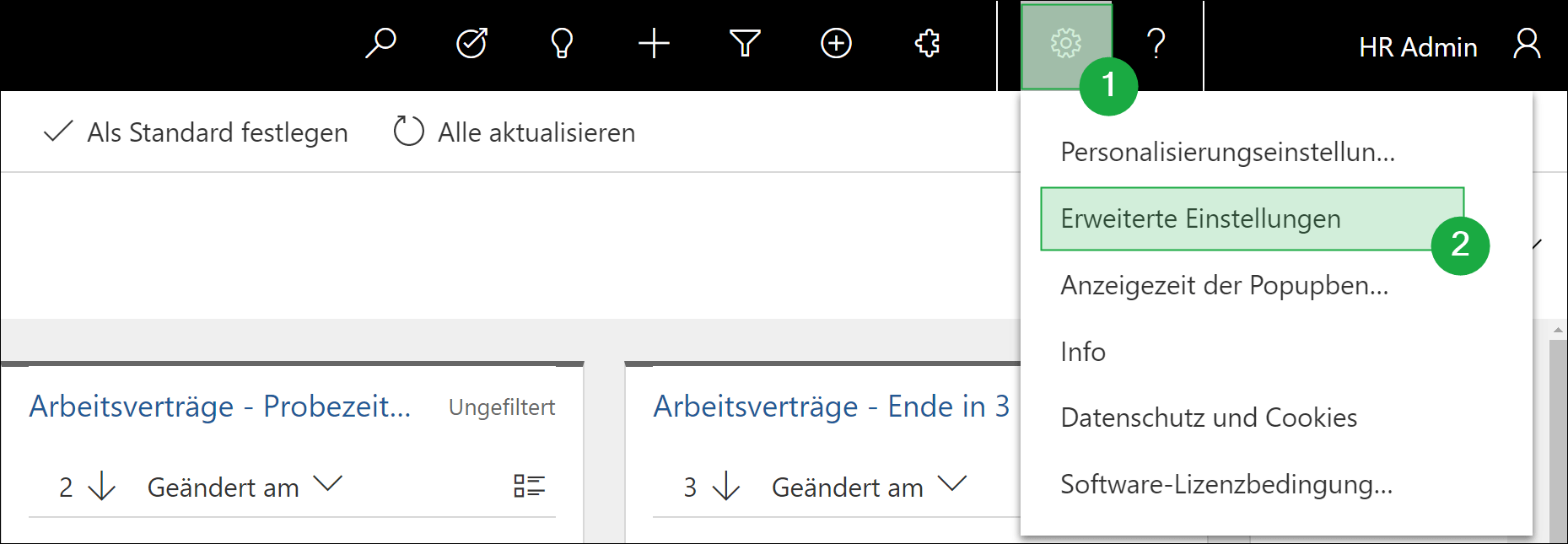This screenshot has height=544, width=1568.
Task: Toggle list view icon in Probezeit card
Action: (x=529, y=486)
